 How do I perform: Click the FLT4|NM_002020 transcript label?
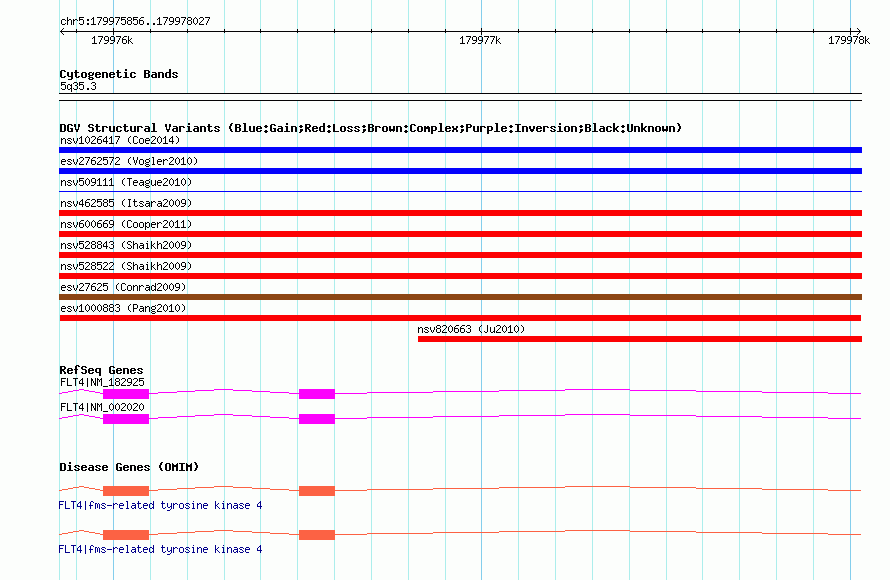[102, 407]
